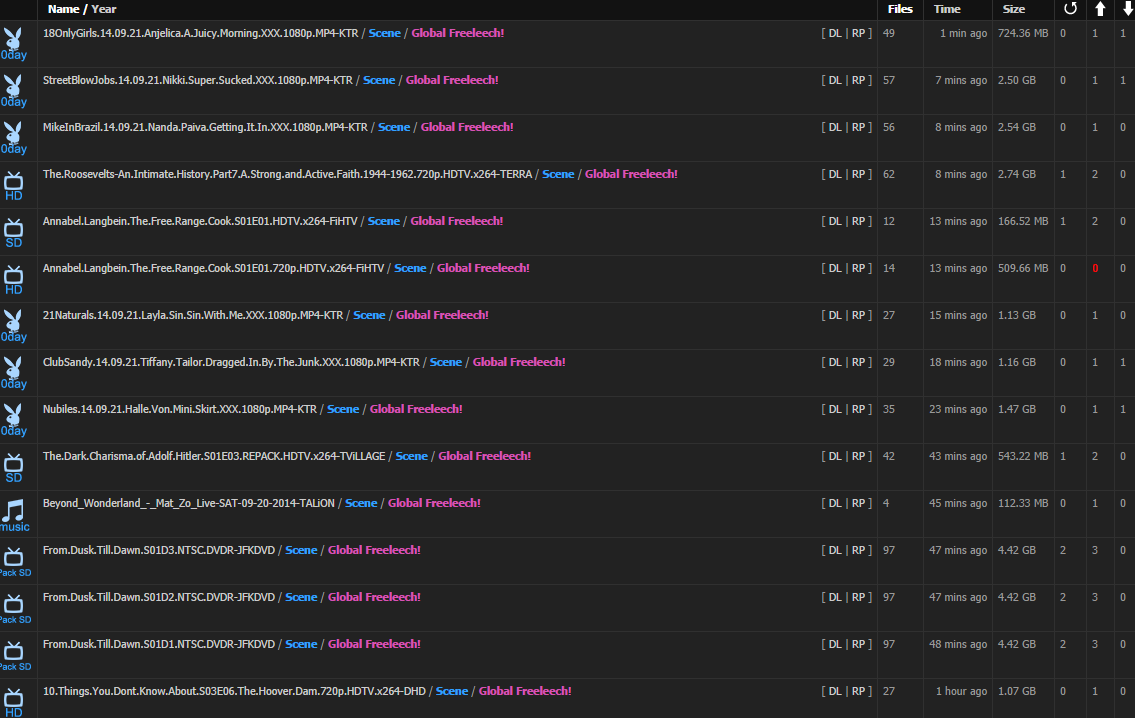Download The.Roosevelts torrent via DL link
This screenshot has width=1135, height=718.
pos(835,174)
